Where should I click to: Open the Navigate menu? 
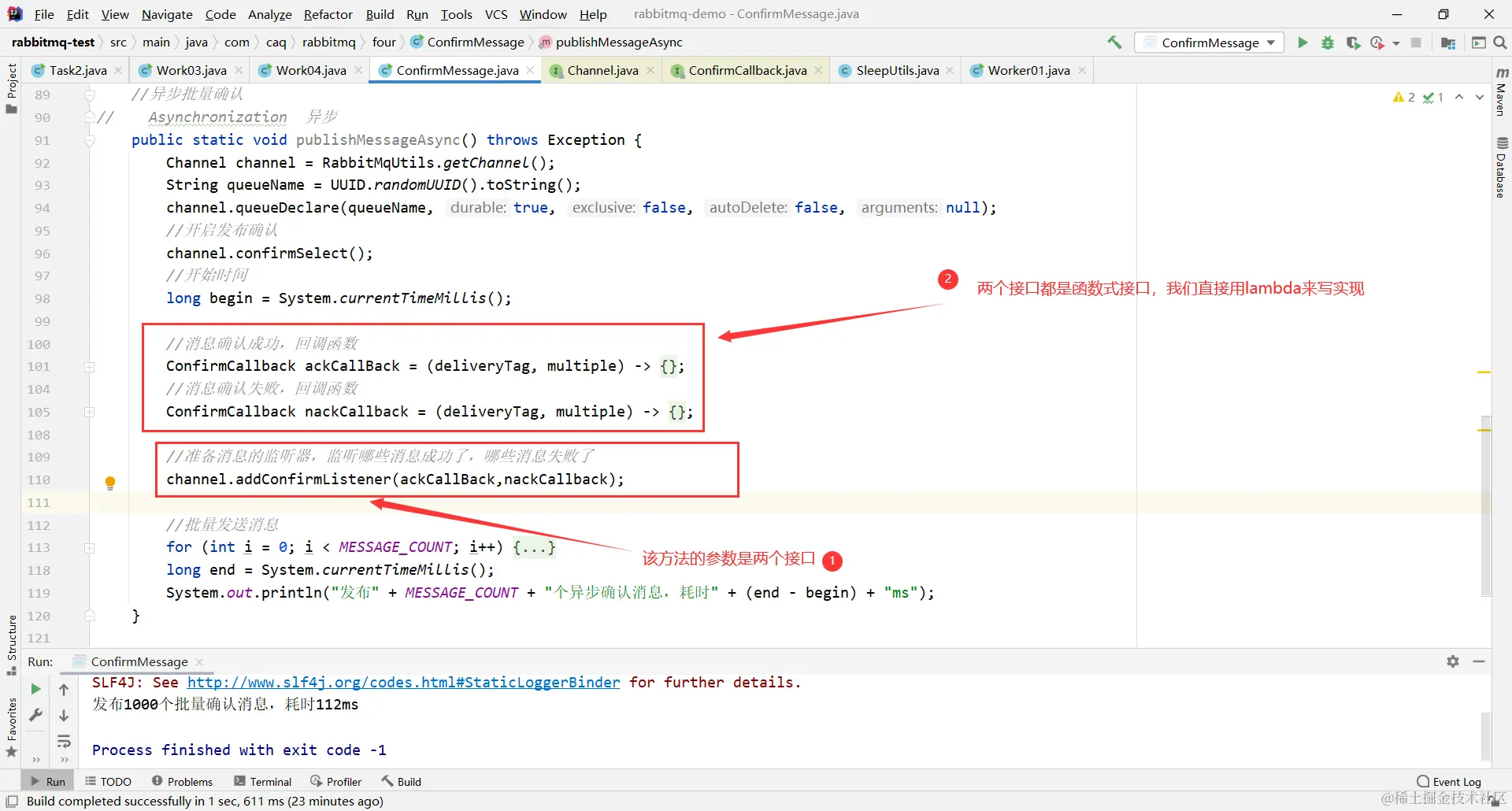pos(167,14)
